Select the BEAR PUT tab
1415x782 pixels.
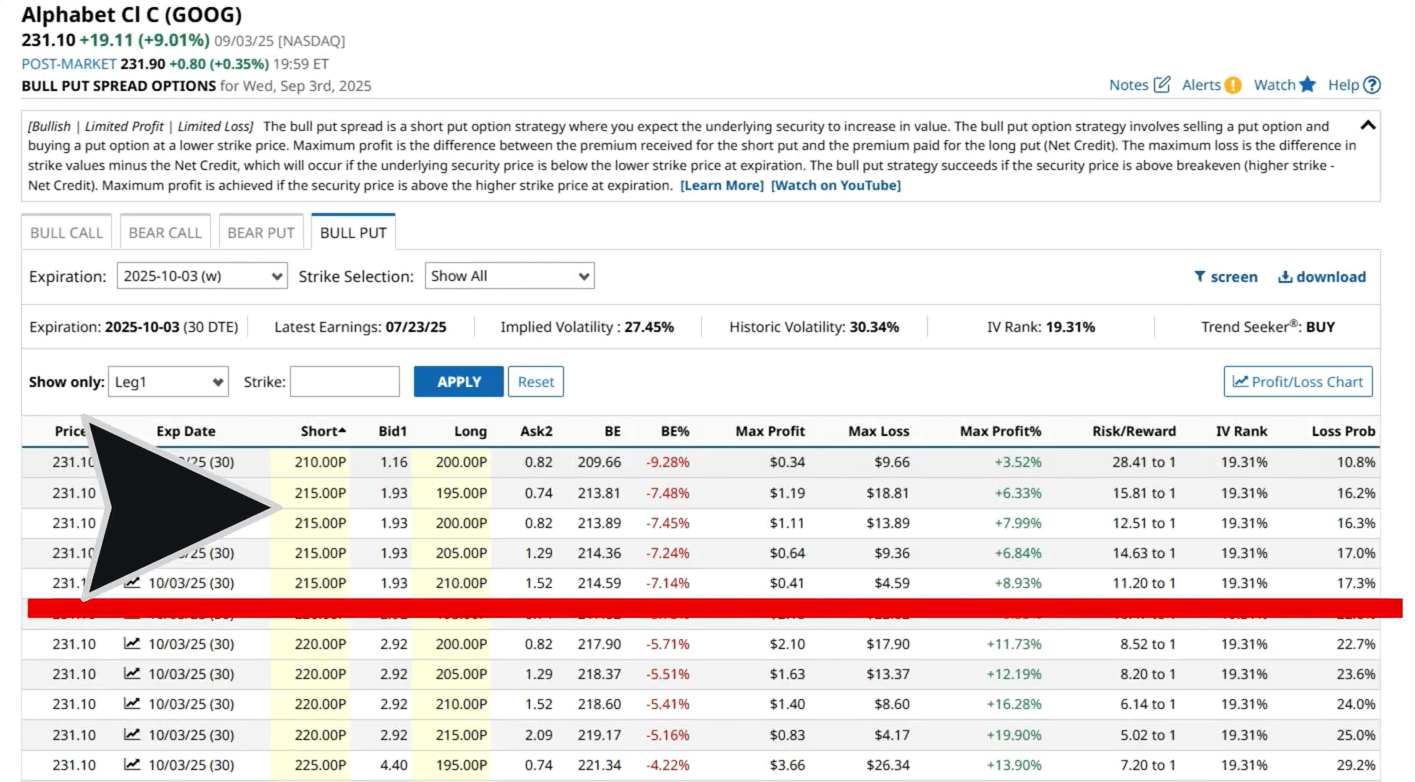click(261, 231)
